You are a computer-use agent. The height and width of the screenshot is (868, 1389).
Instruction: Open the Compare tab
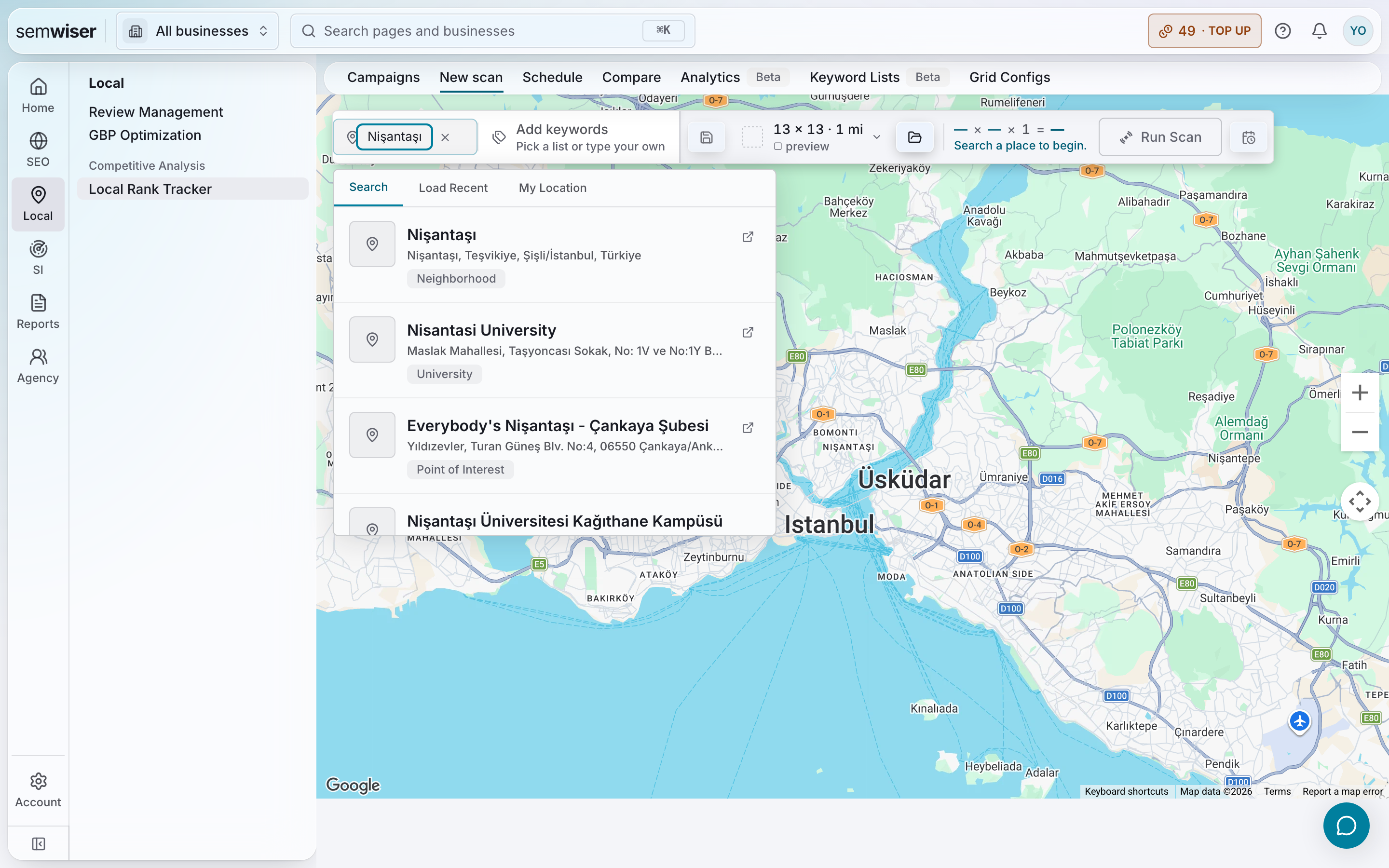pyautogui.click(x=631, y=78)
